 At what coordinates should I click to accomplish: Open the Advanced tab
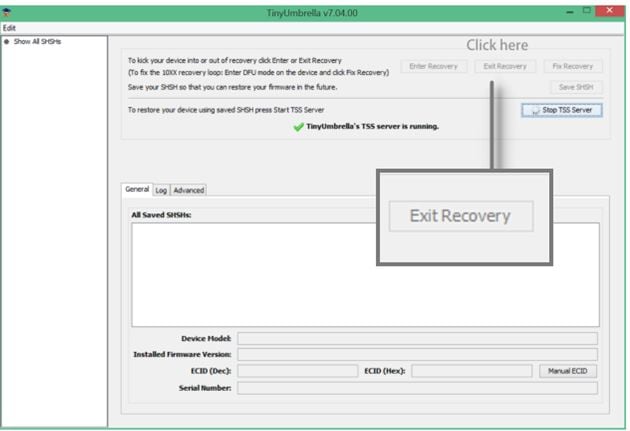188,190
